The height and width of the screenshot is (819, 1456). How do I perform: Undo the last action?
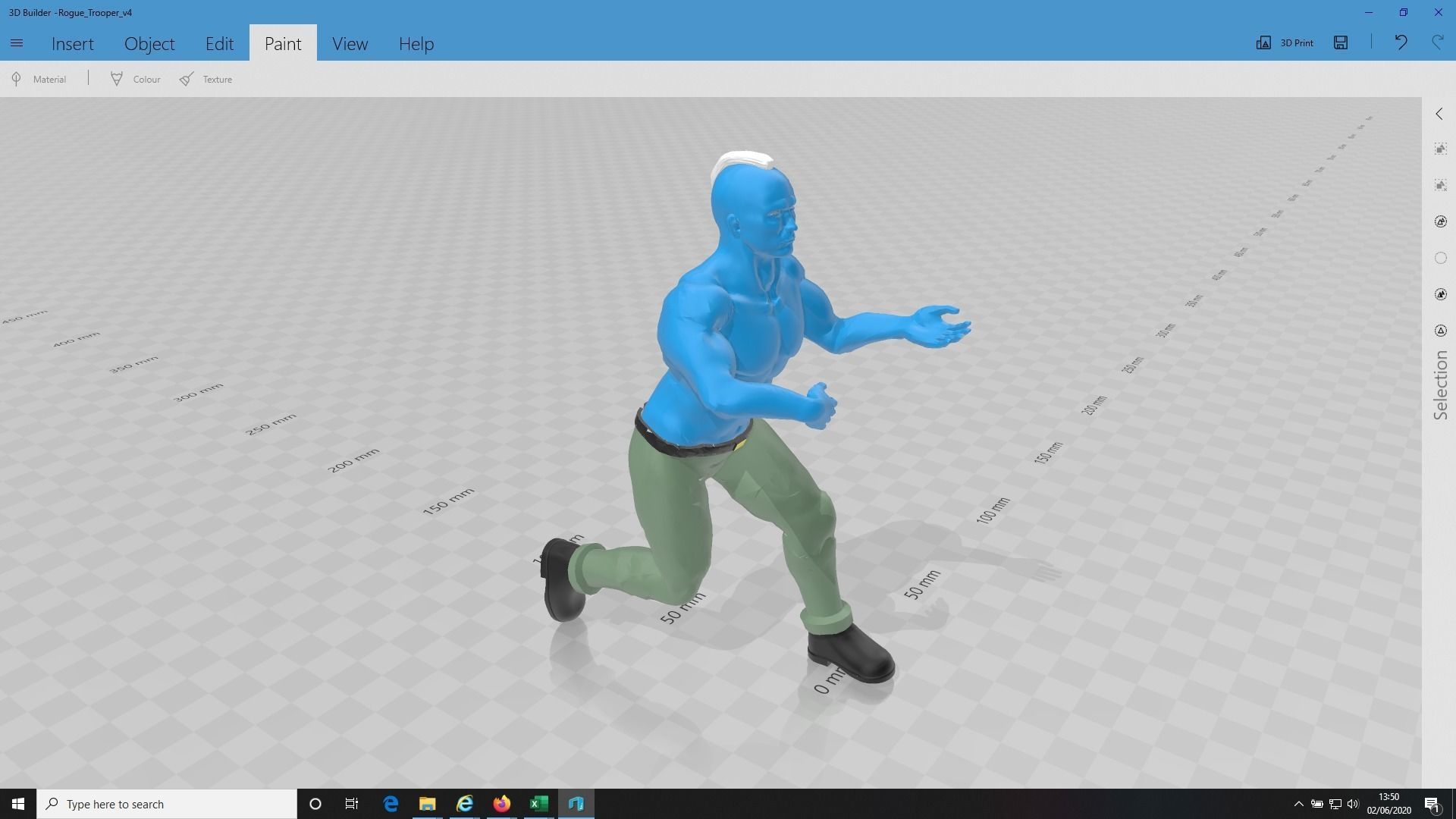tap(1401, 42)
